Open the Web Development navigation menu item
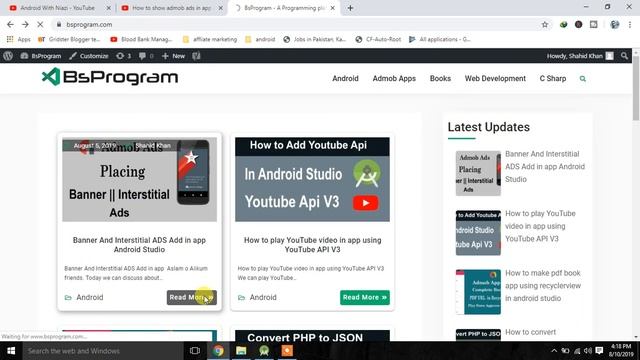Viewport: 640px width, 360px height. point(495,78)
